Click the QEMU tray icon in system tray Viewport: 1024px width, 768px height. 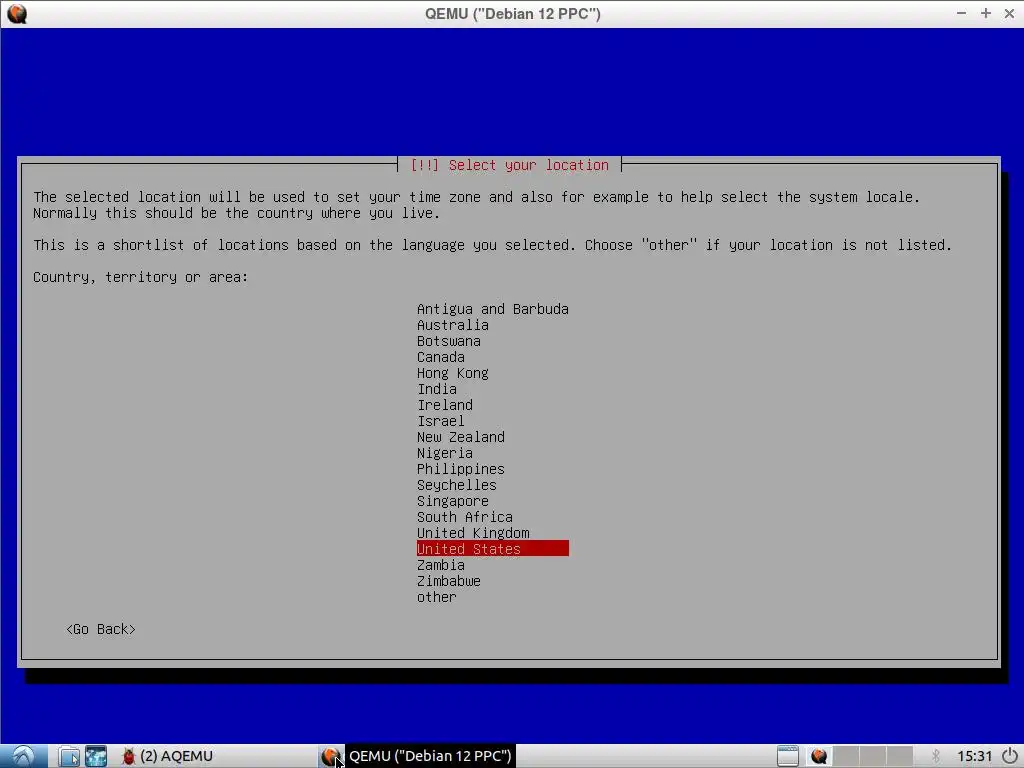(x=819, y=756)
